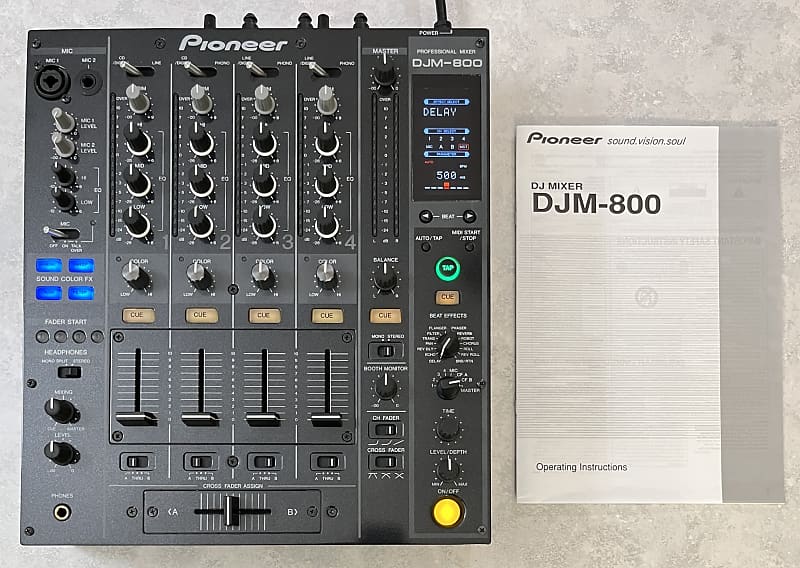Touch the channel 1 fader
The image size is (800, 568).
point(137,419)
